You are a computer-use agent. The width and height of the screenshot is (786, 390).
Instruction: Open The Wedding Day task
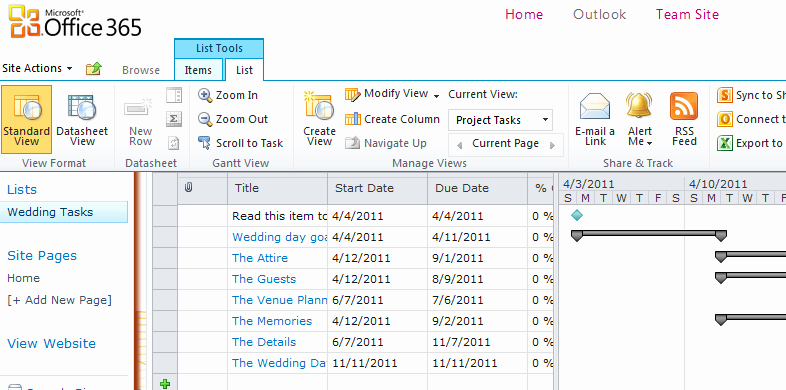point(279,363)
